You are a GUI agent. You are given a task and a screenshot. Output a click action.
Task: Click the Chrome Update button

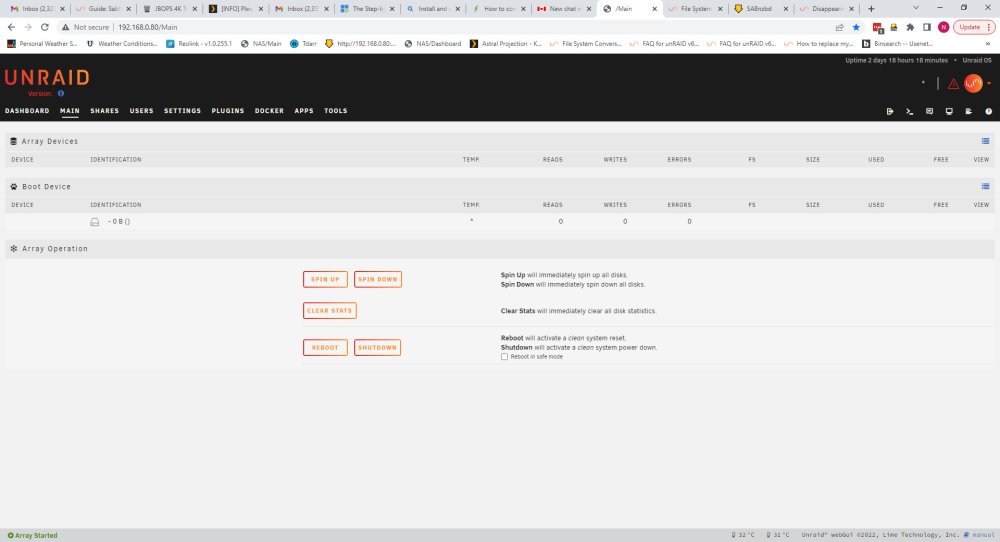pos(974,27)
